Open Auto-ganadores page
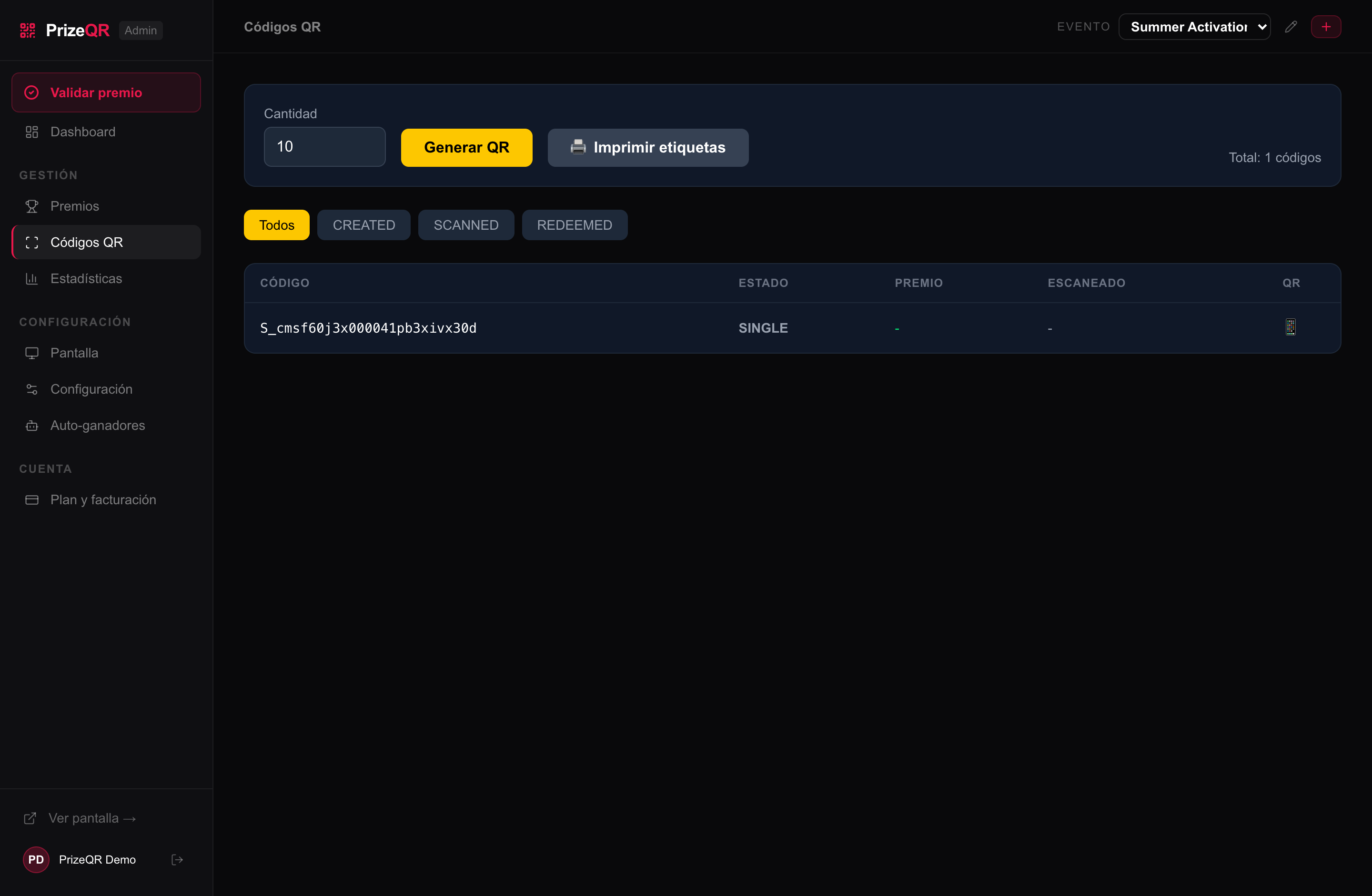This screenshot has width=1372, height=896. pos(106,426)
